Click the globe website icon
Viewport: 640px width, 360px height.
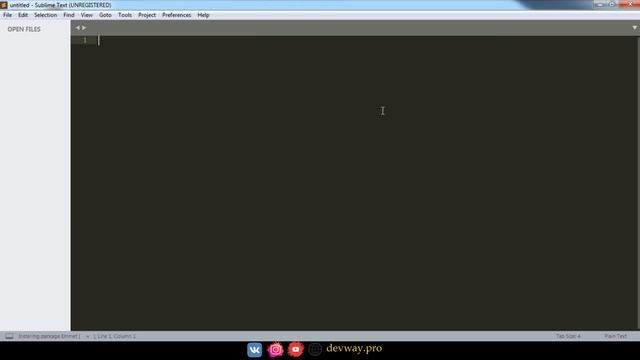tap(315, 349)
